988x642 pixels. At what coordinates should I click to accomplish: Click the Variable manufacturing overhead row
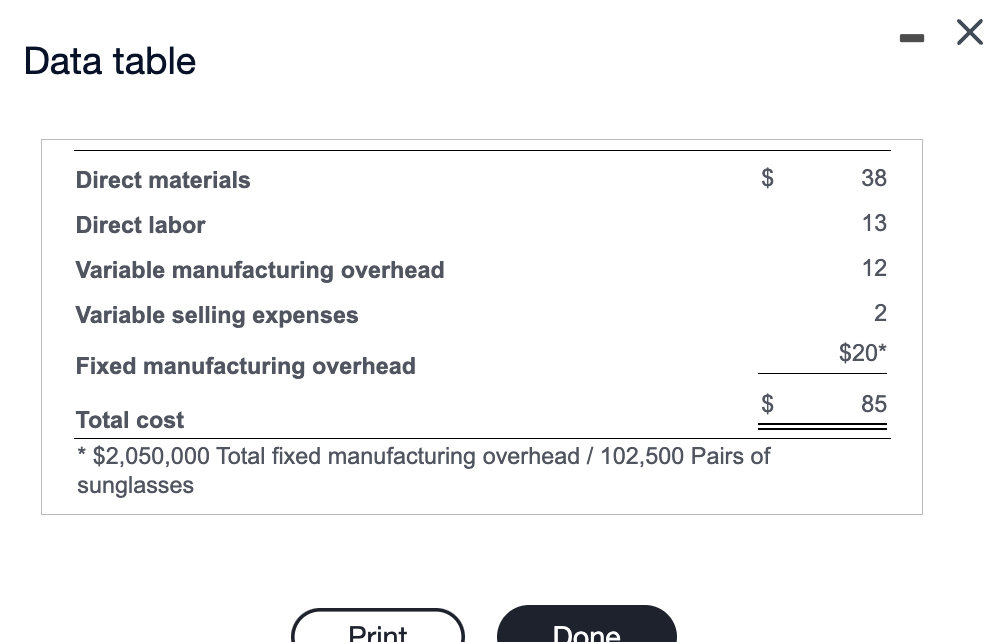260,270
